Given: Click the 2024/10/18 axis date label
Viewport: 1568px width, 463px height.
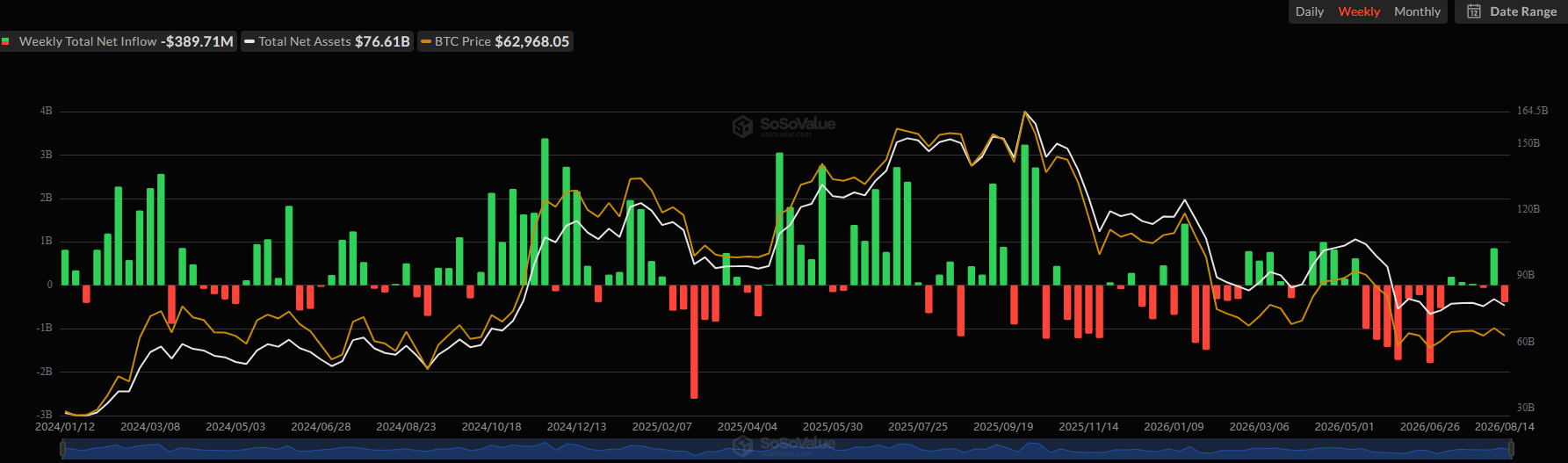Looking at the screenshot, I should coord(491,427).
